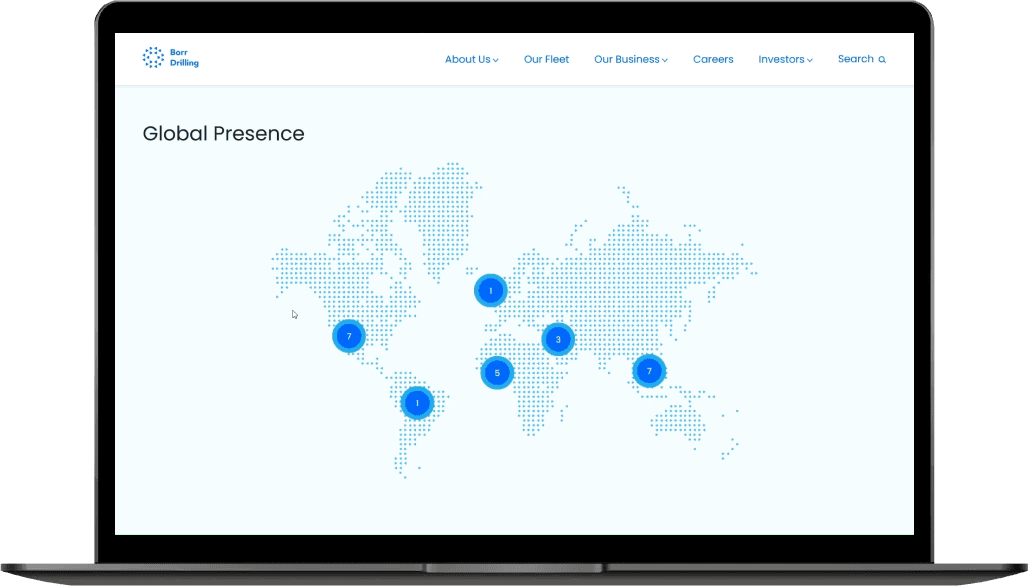Expand the About Us dropdown chevron

pyautogui.click(x=495, y=60)
